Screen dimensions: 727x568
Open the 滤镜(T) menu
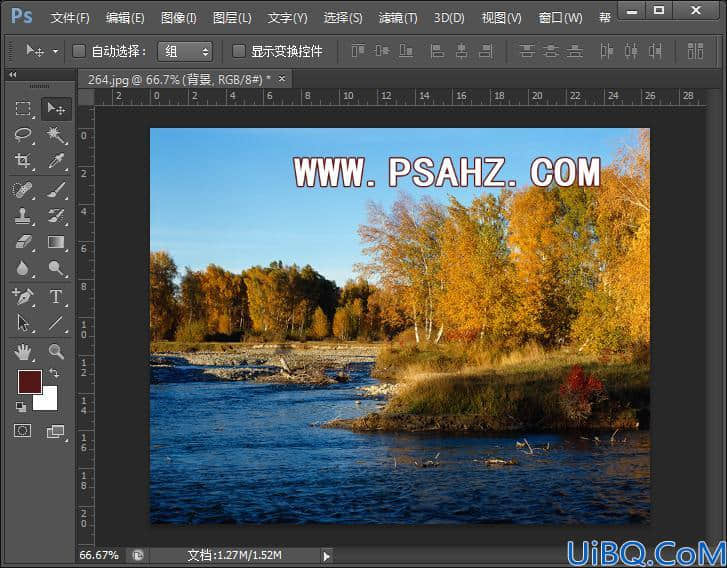click(x=398, y=18)
